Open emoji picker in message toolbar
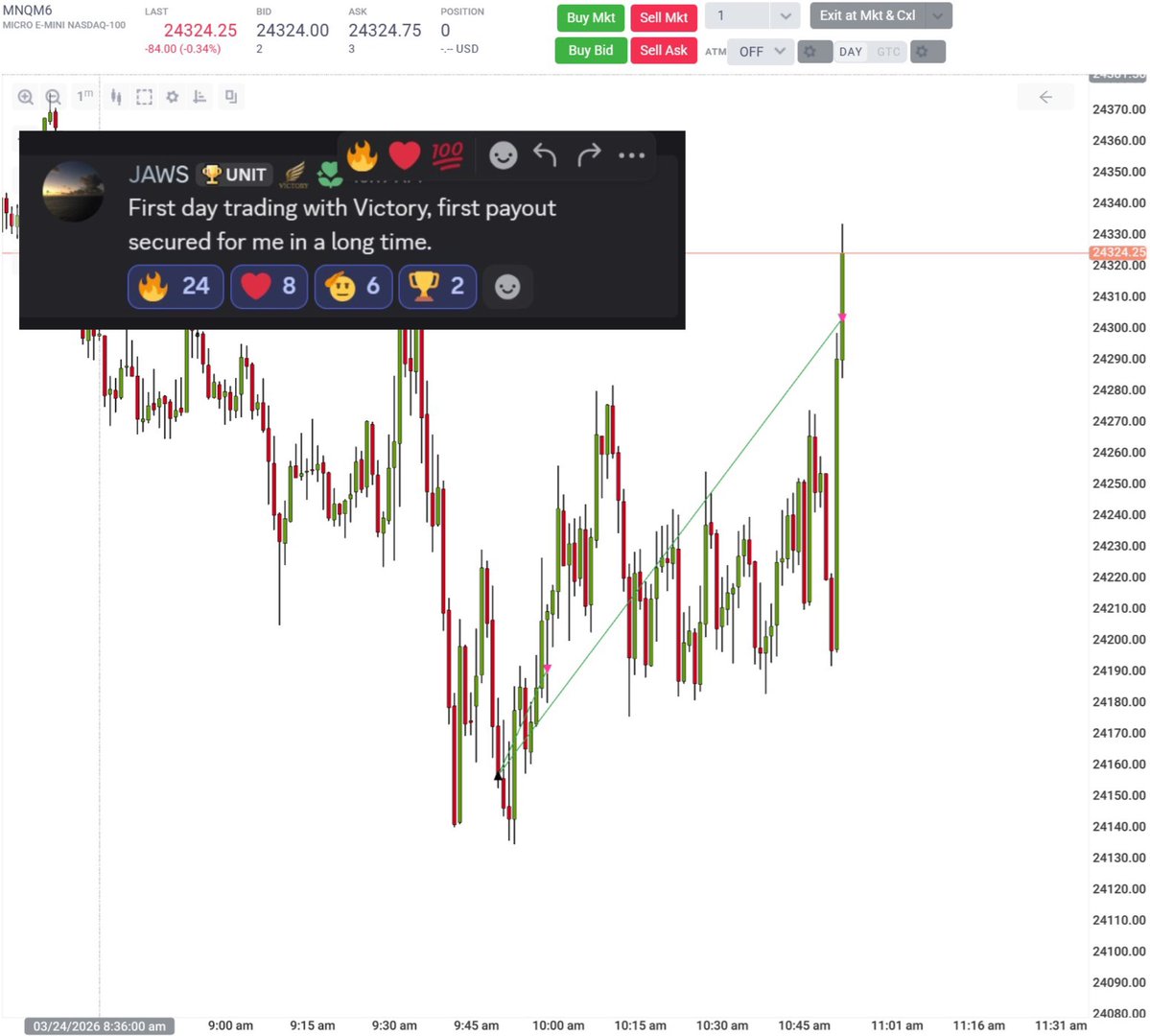This screenshot has width=1150, height=1036. pos(504,155)
